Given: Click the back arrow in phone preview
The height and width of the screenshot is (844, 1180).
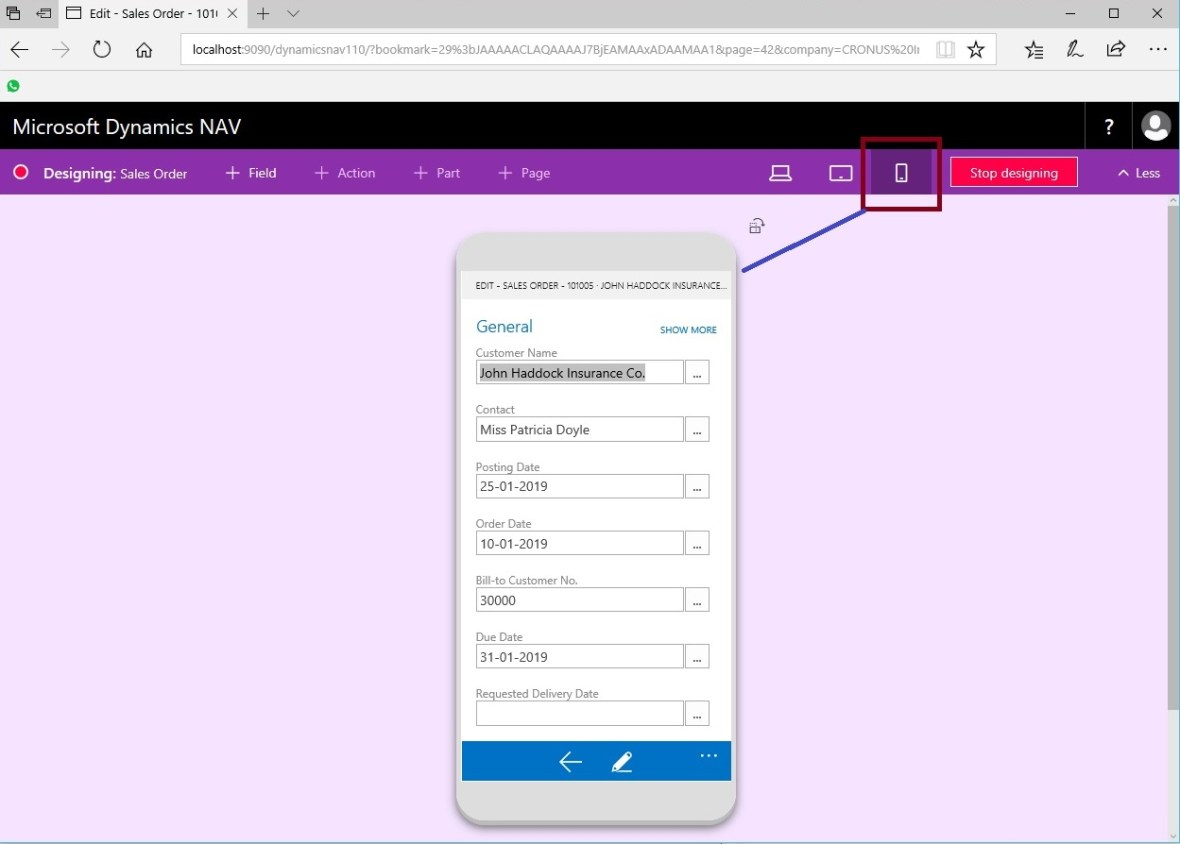Looking at the screenshot, I should pyautogui.click(x=570, y=762).
